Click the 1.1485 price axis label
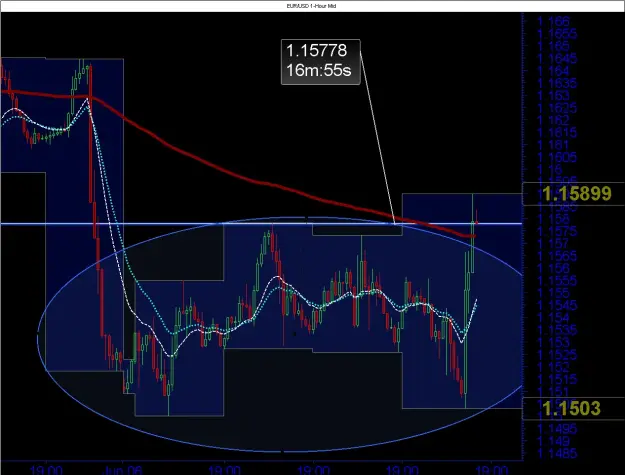 tap(557, 453)
